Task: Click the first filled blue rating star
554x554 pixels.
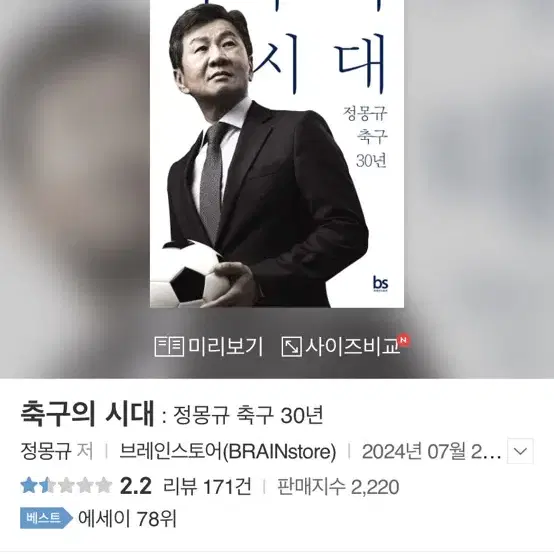Action: pyautogui.click(x=29, y=485)
